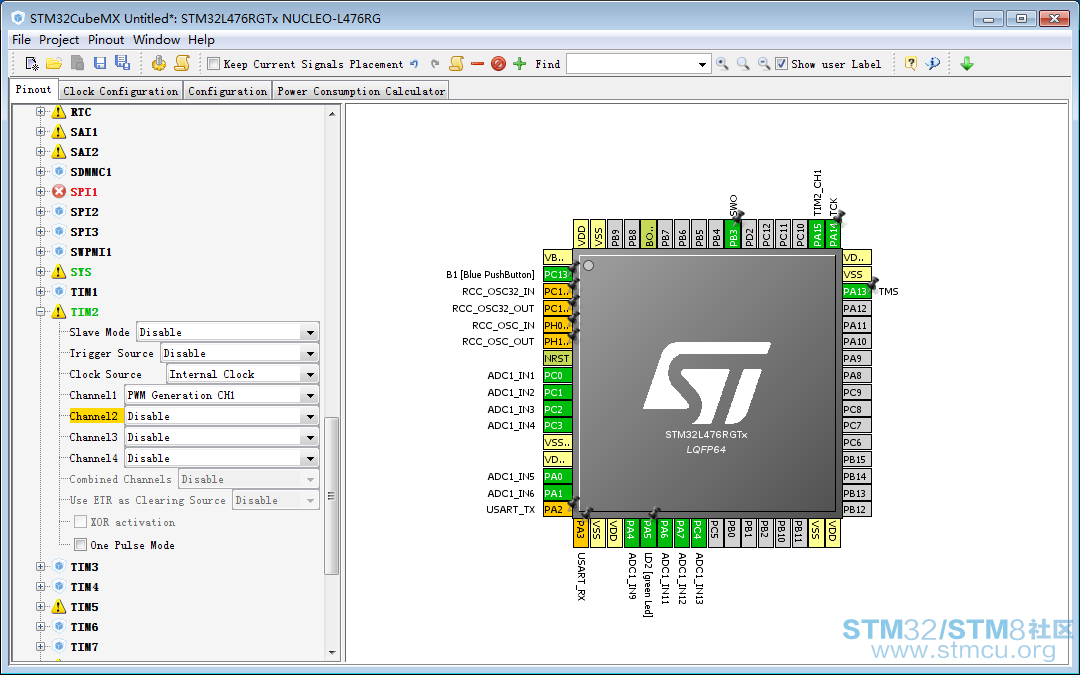Open the File menu

[21, 40]
